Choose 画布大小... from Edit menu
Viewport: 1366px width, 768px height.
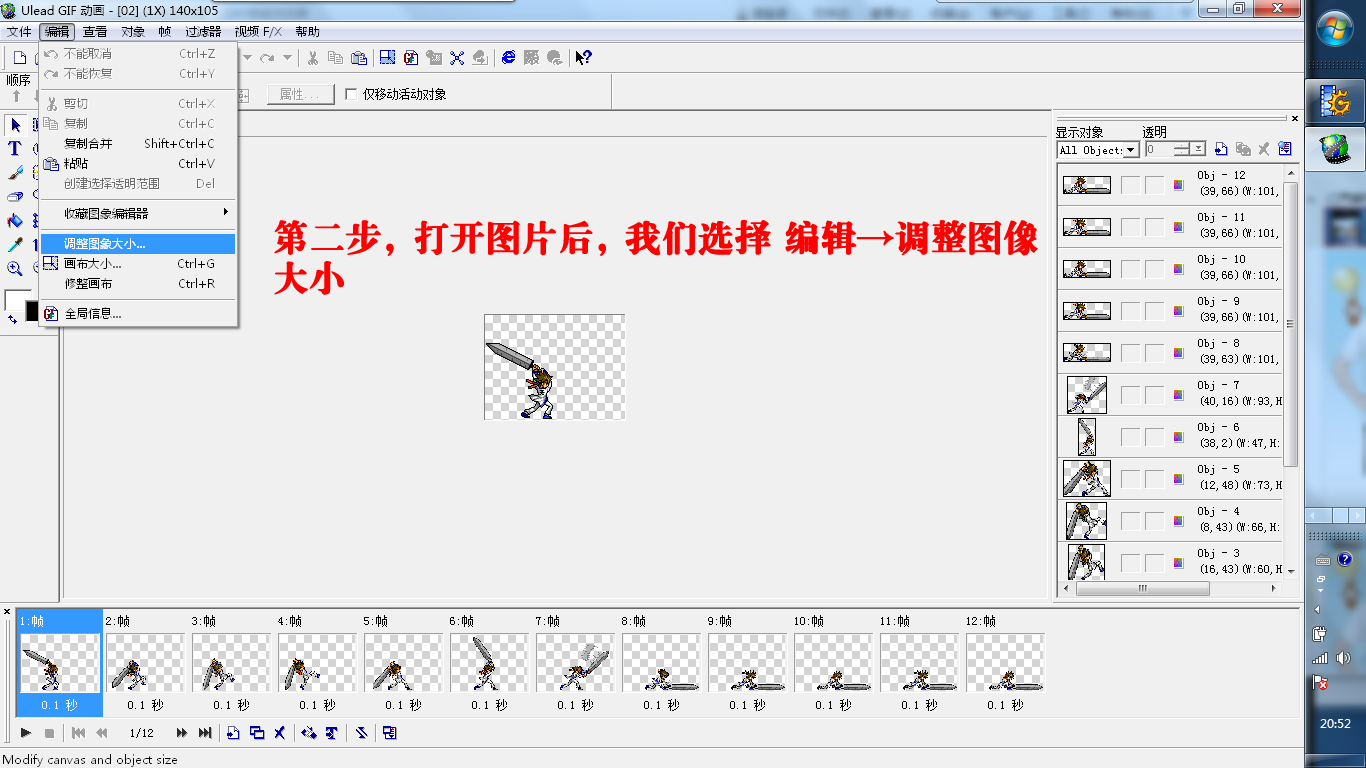tap(138, 264)
